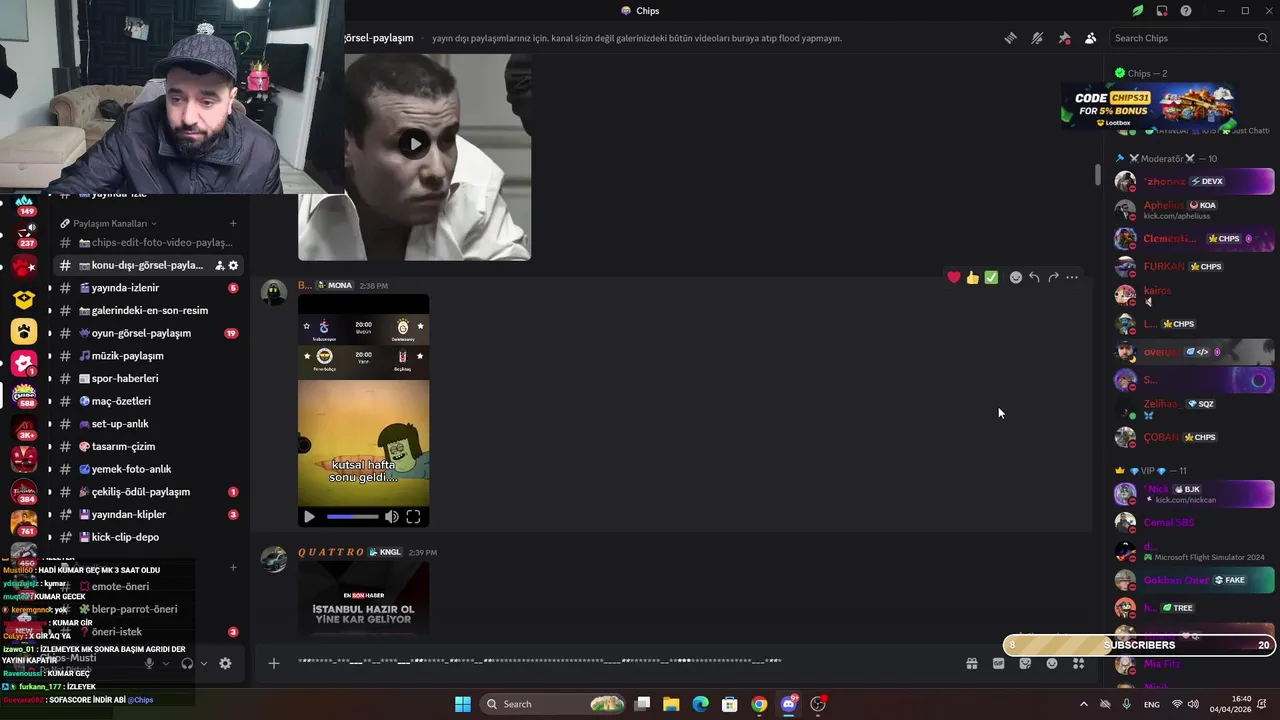Open Discord inbox icon in title bar
1280x720 pixels.
click(1162, 11)
